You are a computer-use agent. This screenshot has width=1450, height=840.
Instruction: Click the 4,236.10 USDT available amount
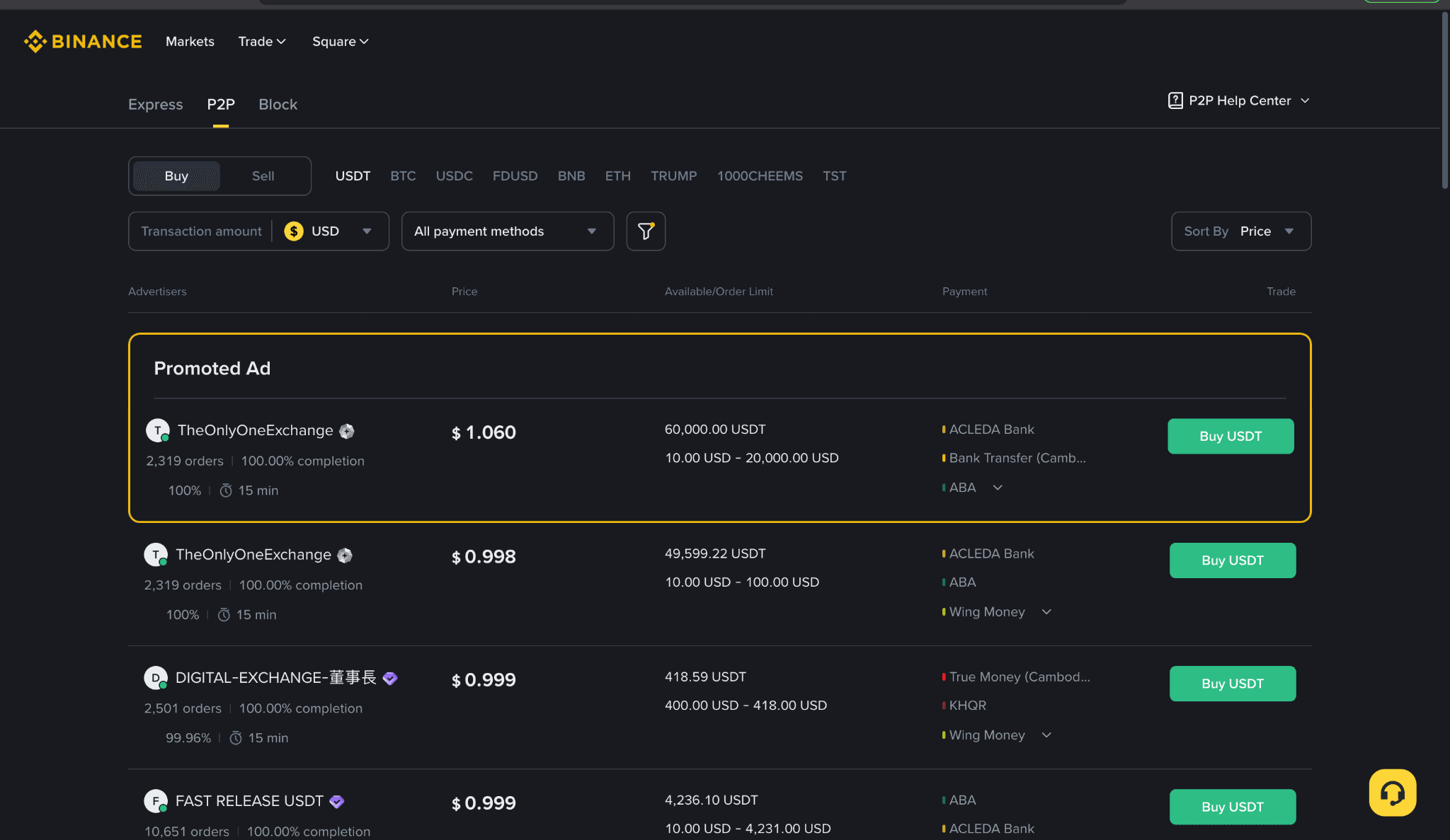tap(712, 800)
